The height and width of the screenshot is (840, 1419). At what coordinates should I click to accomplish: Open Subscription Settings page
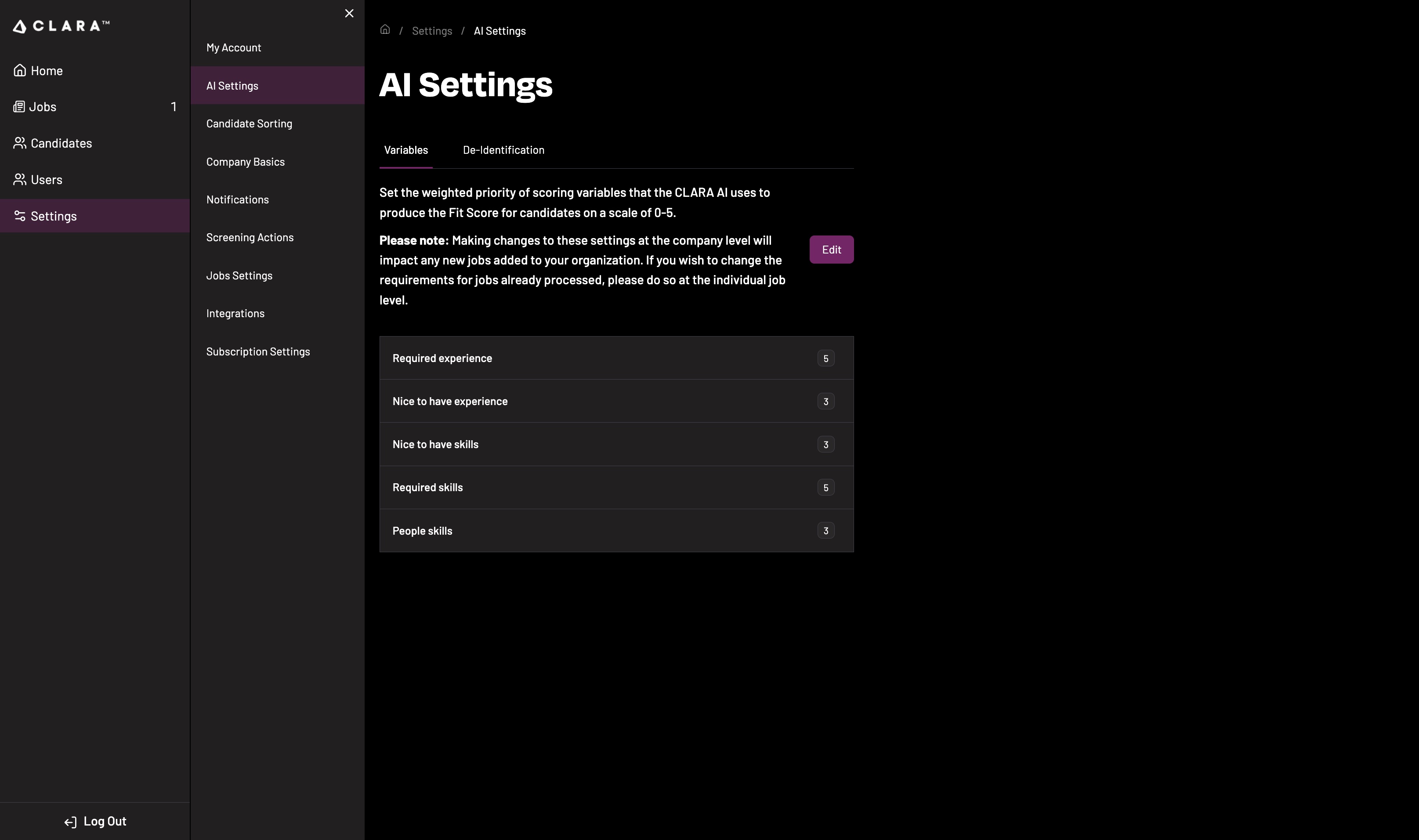(x=257, y=351)
